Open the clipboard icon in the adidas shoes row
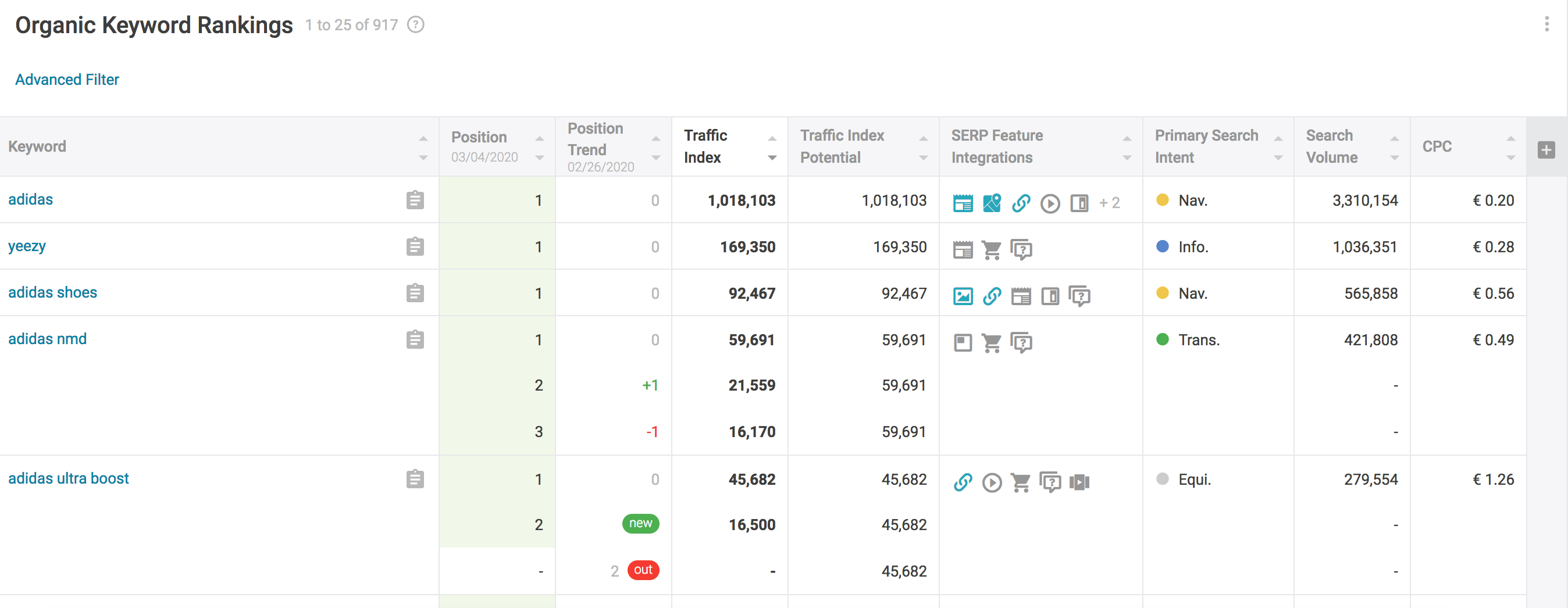1568x608 pixels. pos(415,293)
